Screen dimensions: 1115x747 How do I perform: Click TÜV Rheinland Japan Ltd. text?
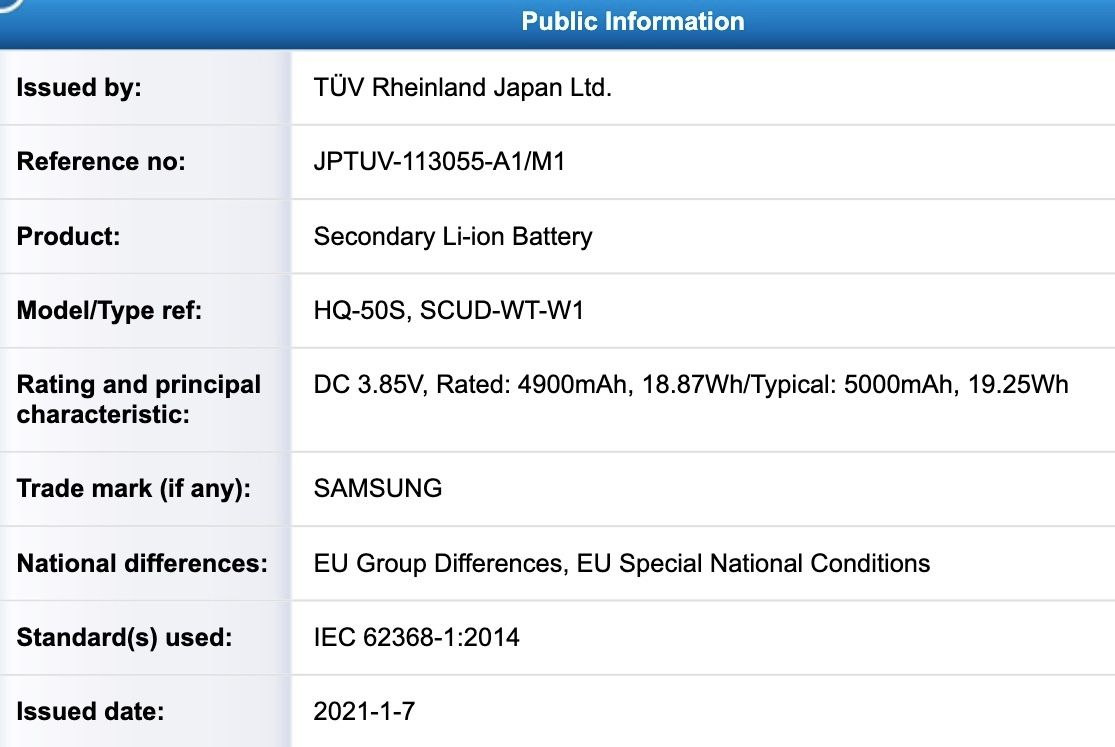(x=462, y=88)
